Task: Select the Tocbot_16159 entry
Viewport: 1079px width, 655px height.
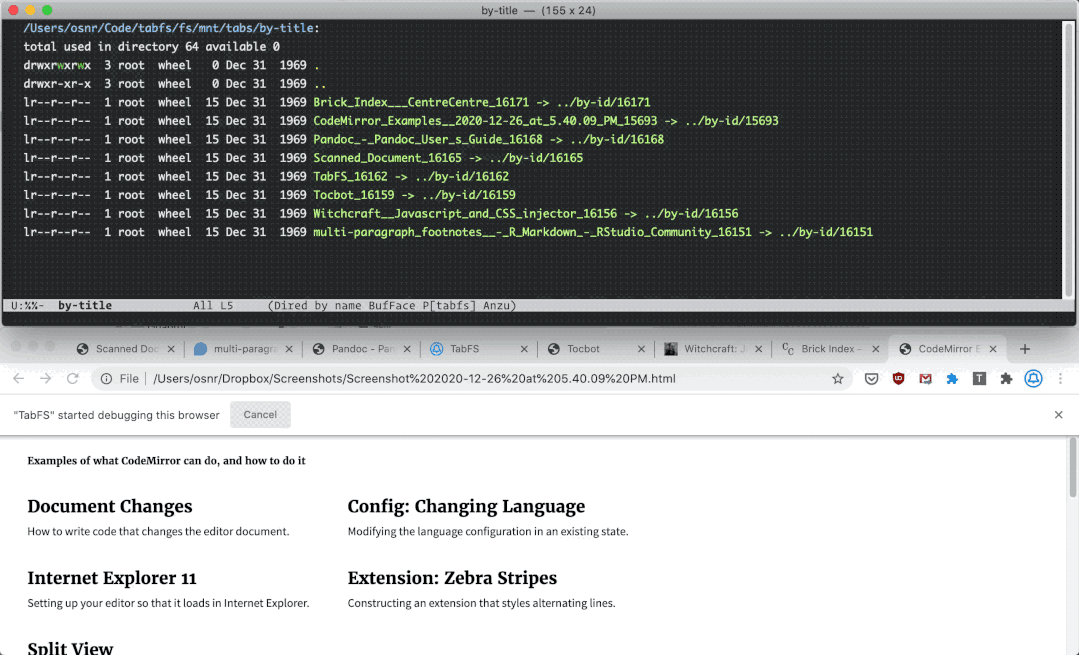Action: click(354, 195)
